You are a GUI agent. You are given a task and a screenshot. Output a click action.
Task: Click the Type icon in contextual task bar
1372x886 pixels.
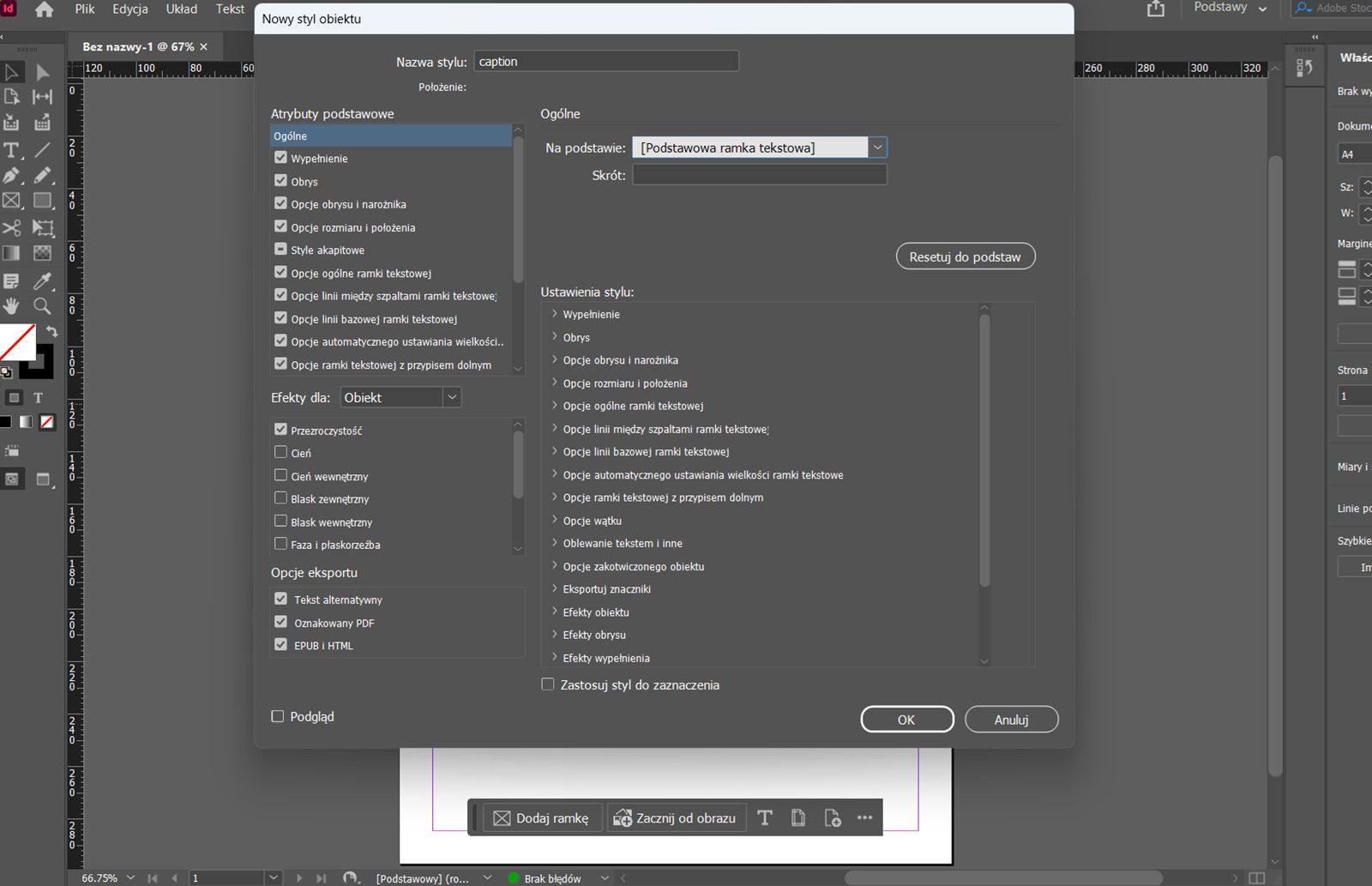(765, 817)
